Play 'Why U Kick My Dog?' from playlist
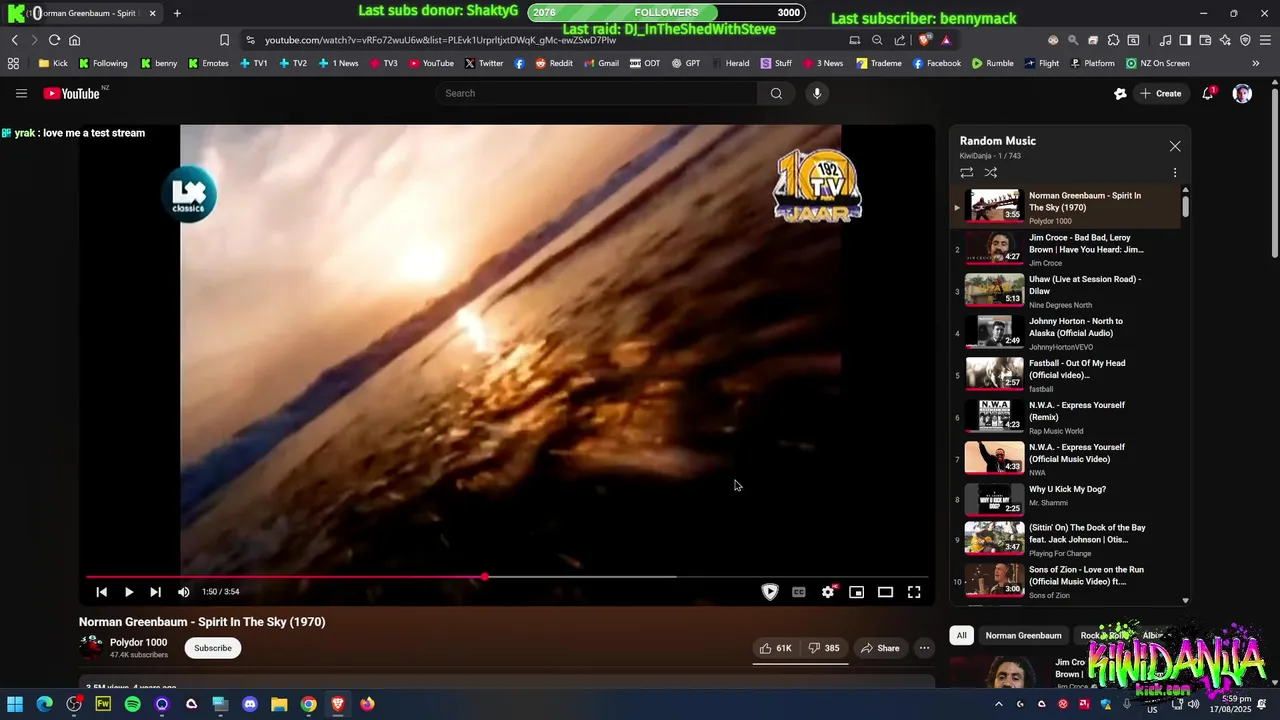The image size is (1280, 720). point(1065,500)
